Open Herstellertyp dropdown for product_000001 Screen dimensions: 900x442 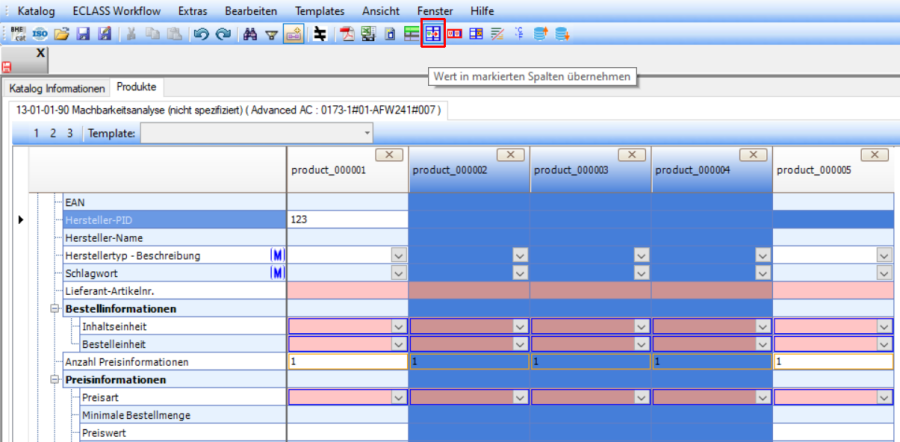click(399, 255)
